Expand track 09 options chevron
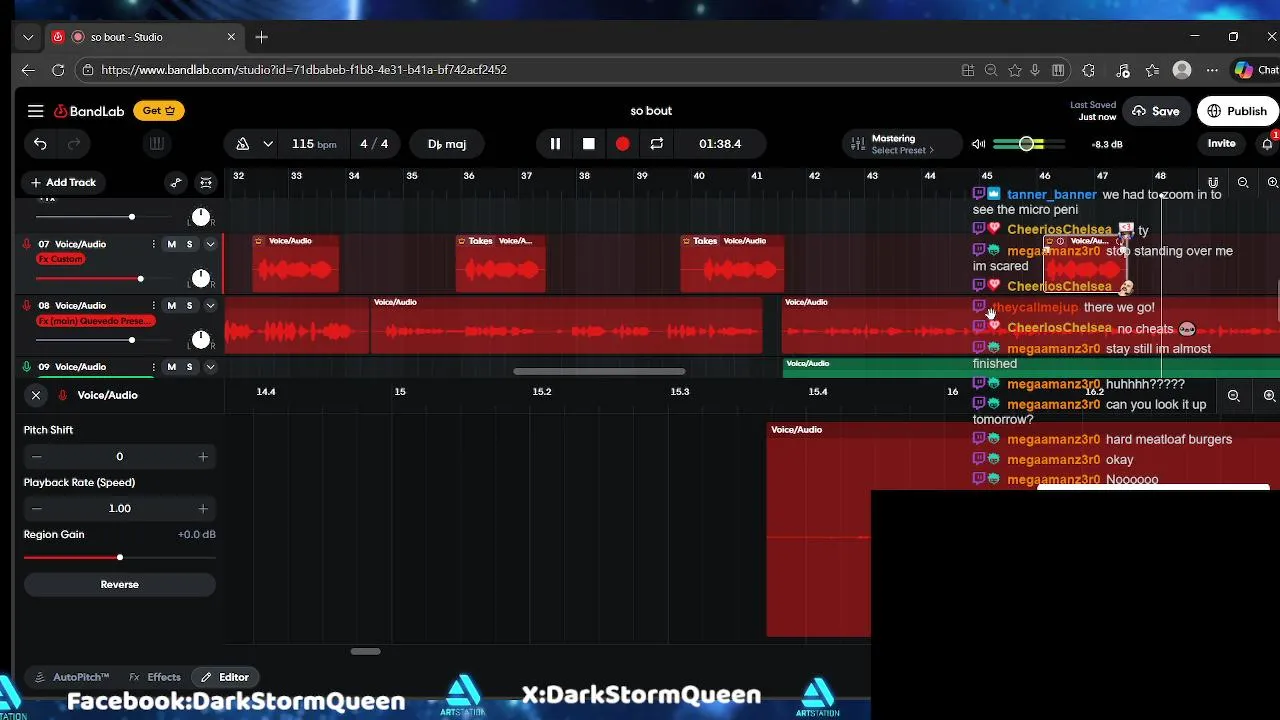The width and height of the screenshot is (1280, 720). pyautogui.click(x=210, y=367)
